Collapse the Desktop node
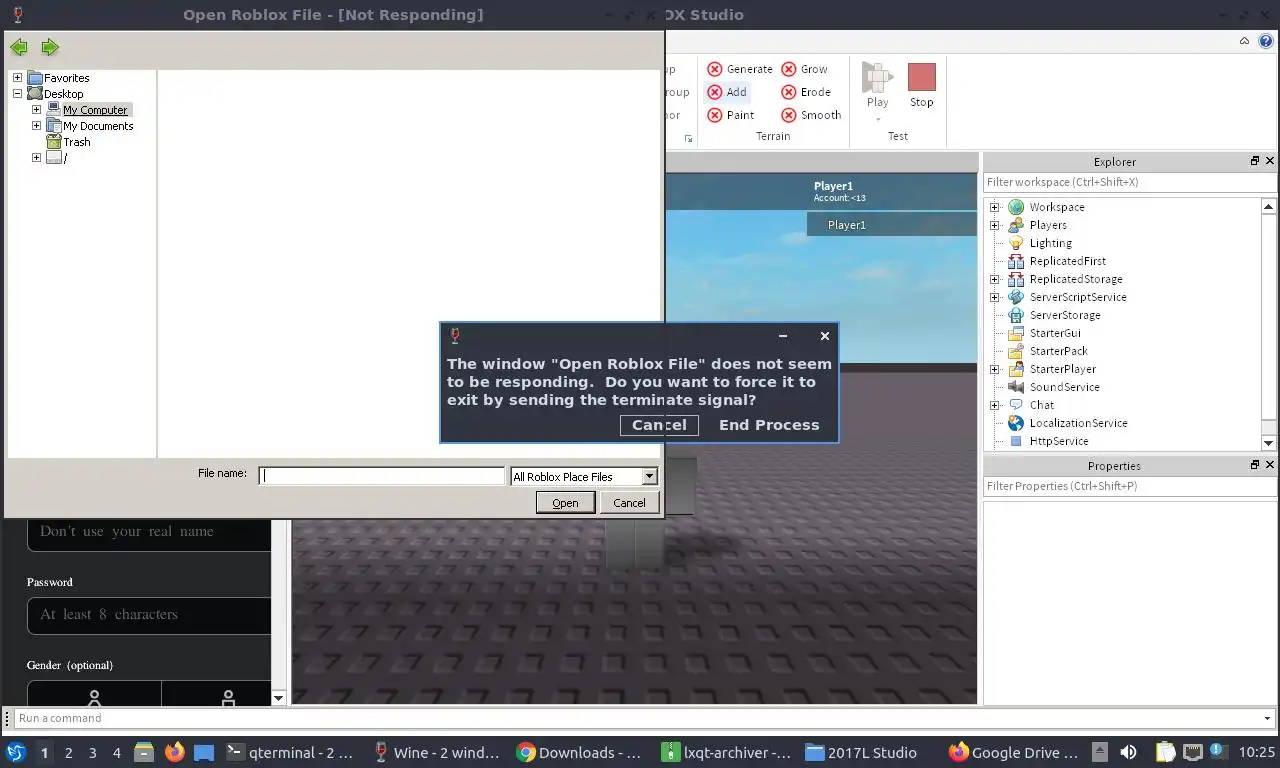The image size is (1280, 768). click(17, 94)
